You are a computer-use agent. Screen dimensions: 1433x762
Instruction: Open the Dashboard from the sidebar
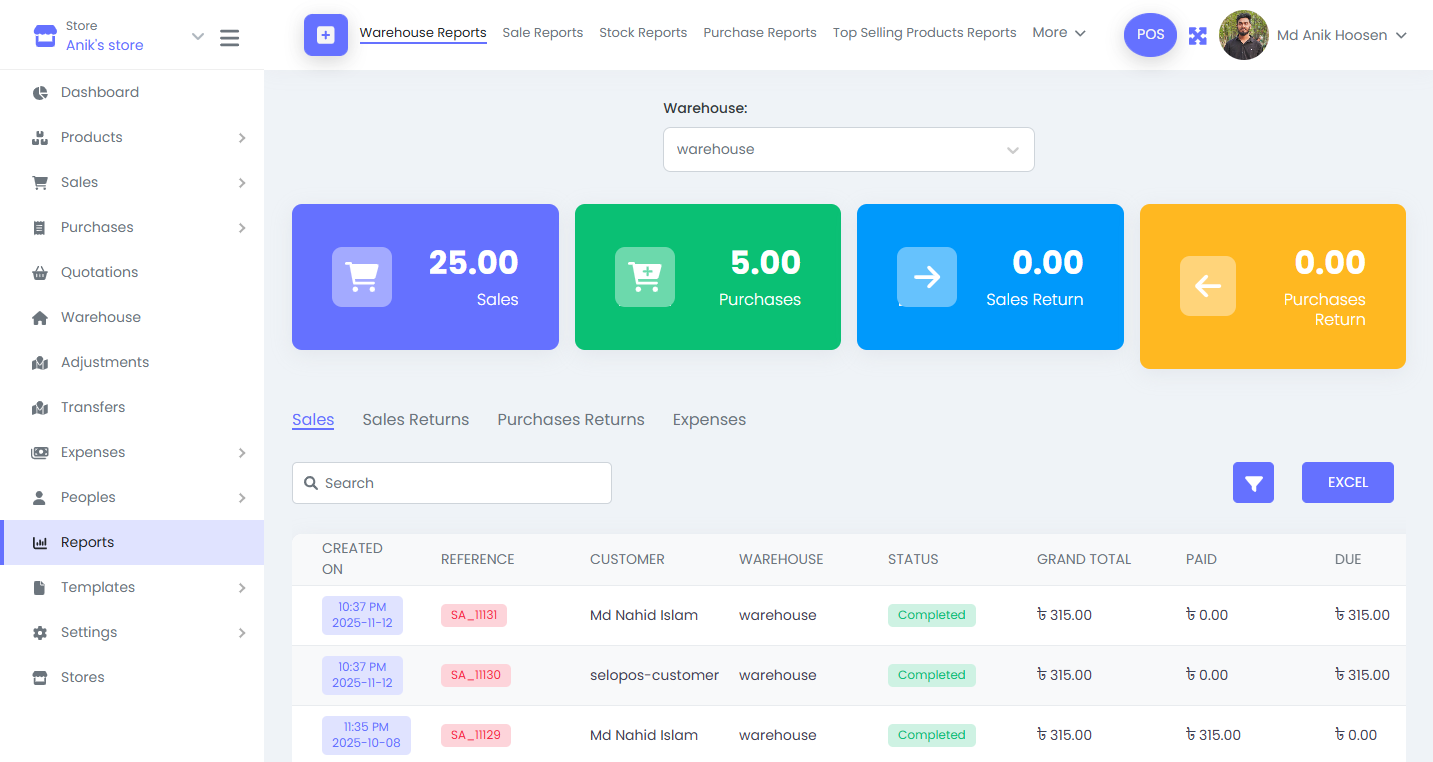pyautogui.click(x=101, y=92)
